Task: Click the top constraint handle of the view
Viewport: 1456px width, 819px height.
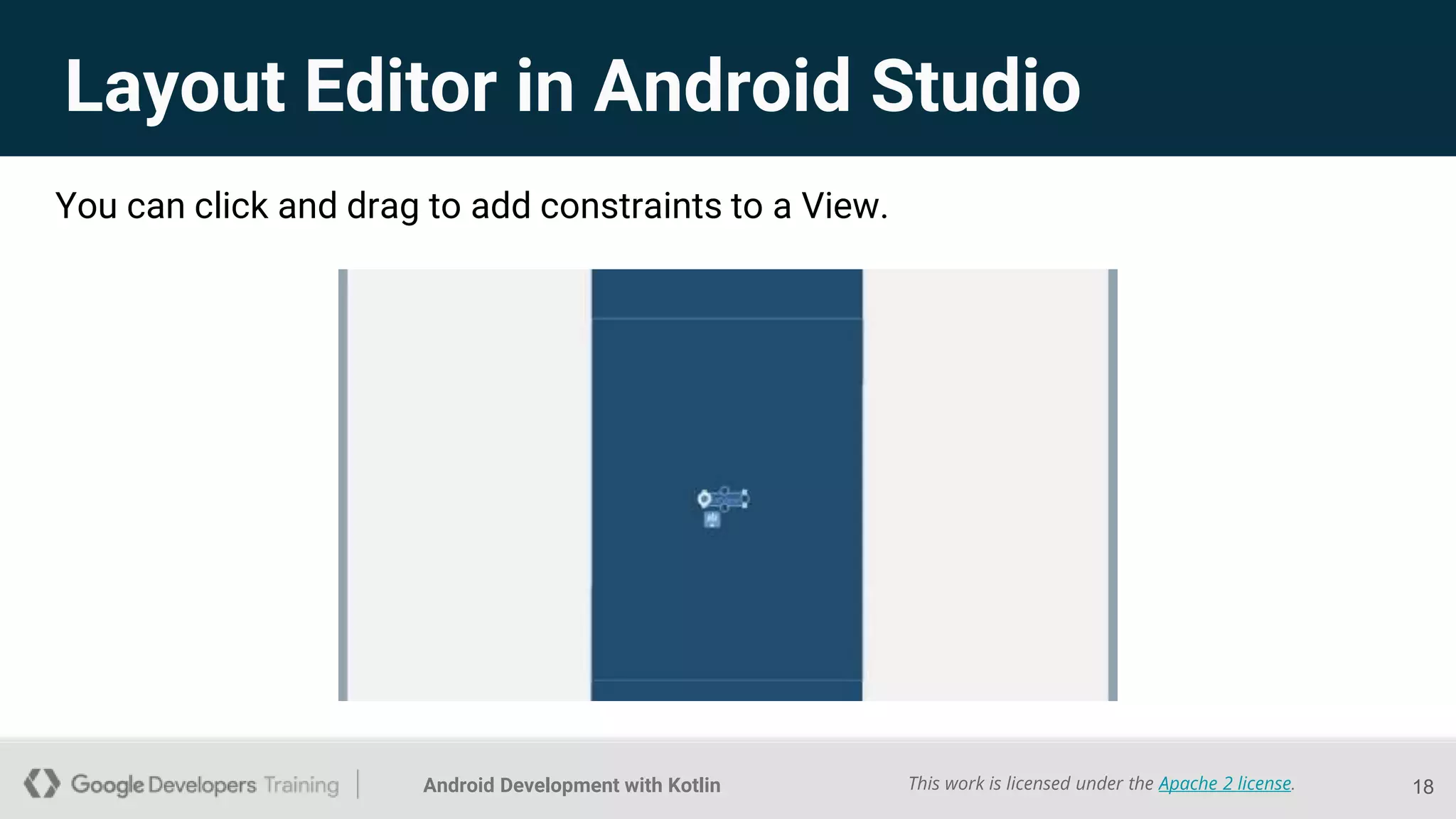Action: tap(724, 490)
